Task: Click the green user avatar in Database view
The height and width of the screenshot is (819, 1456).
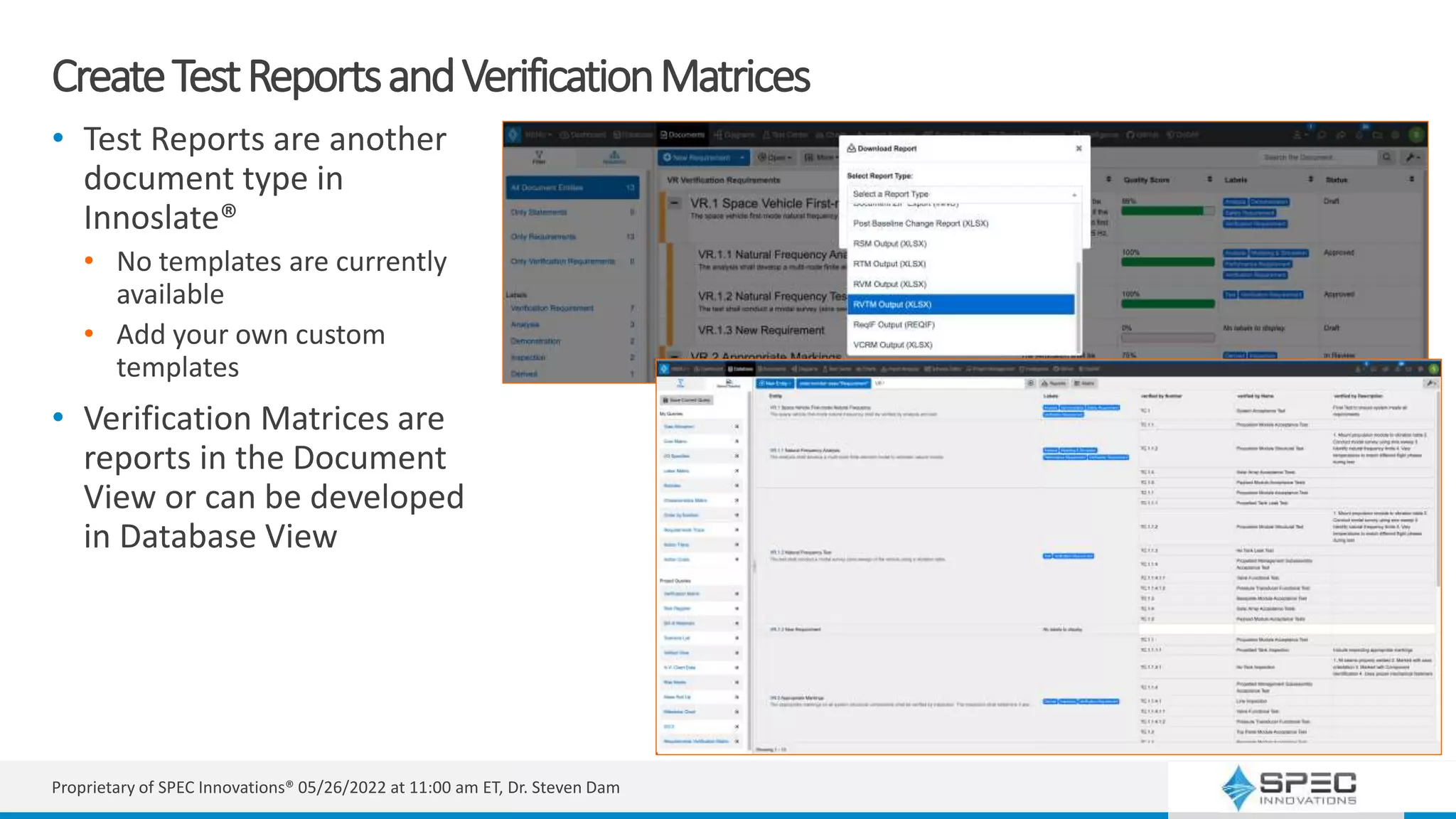Action: point(1433,368)
